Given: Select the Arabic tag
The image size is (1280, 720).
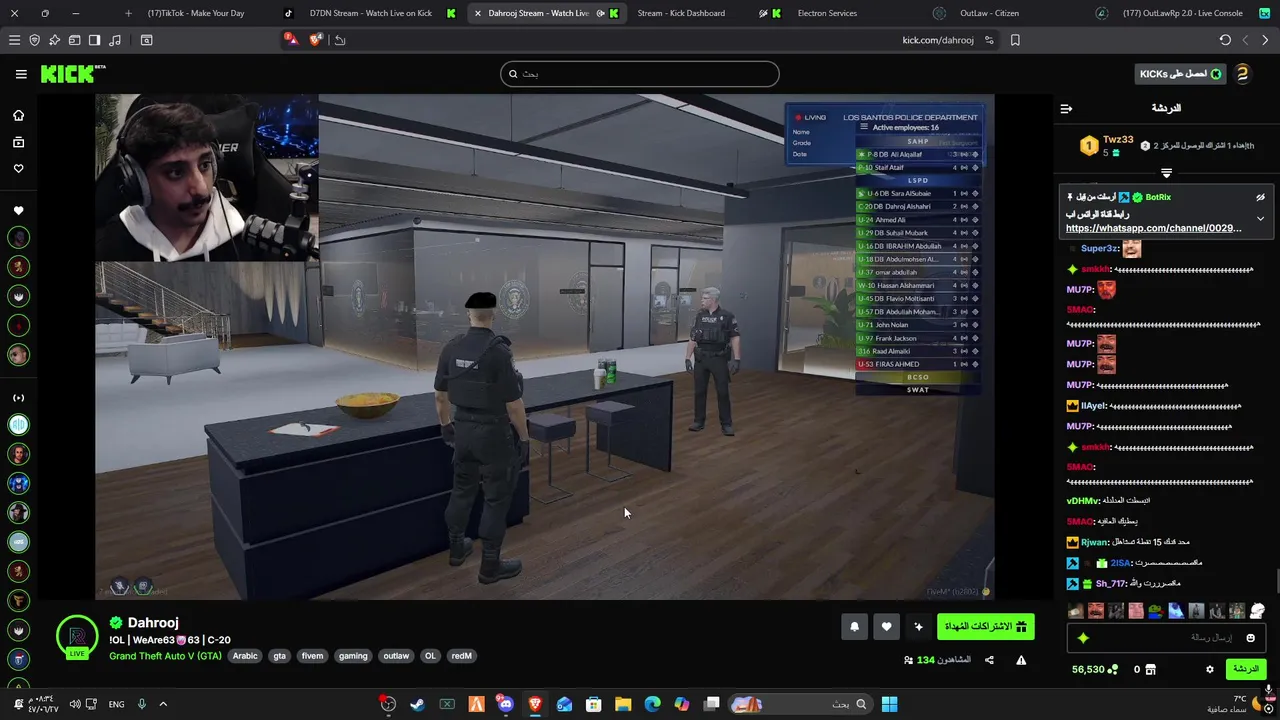Looking at the screenshot, I should 245,656.
